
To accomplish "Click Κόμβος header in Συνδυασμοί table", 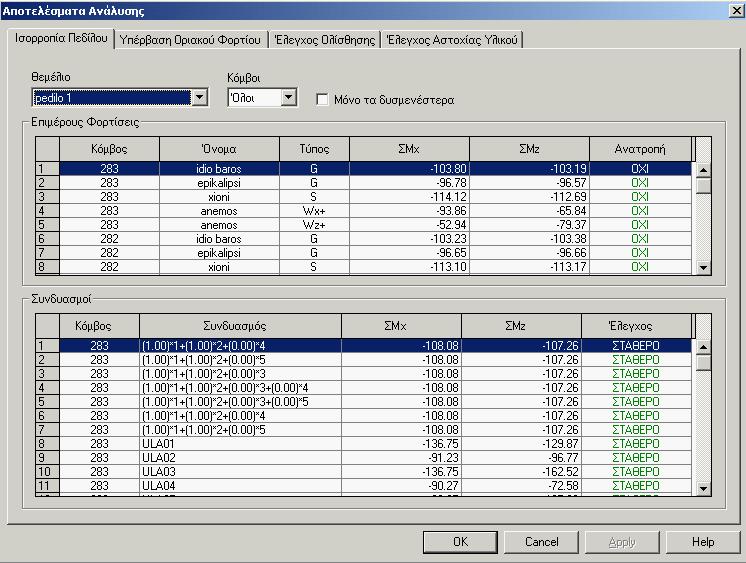I will coord(99,326).
